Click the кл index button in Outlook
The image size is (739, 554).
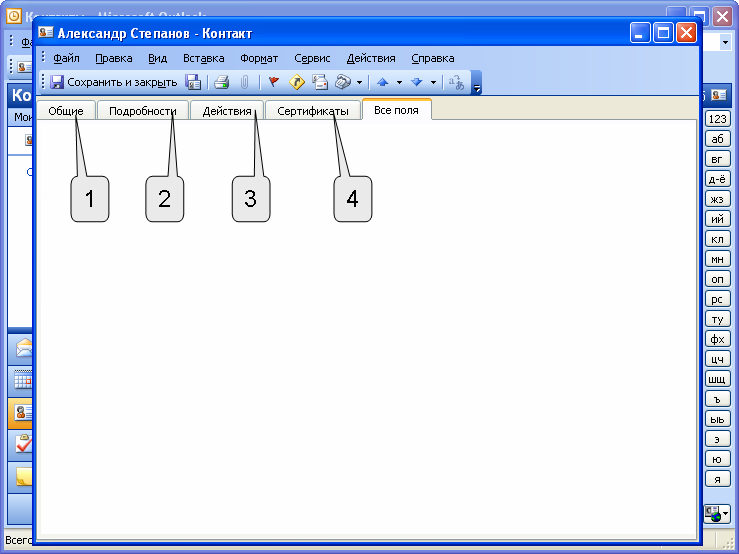pyautogui.click(x=717, y=239)
